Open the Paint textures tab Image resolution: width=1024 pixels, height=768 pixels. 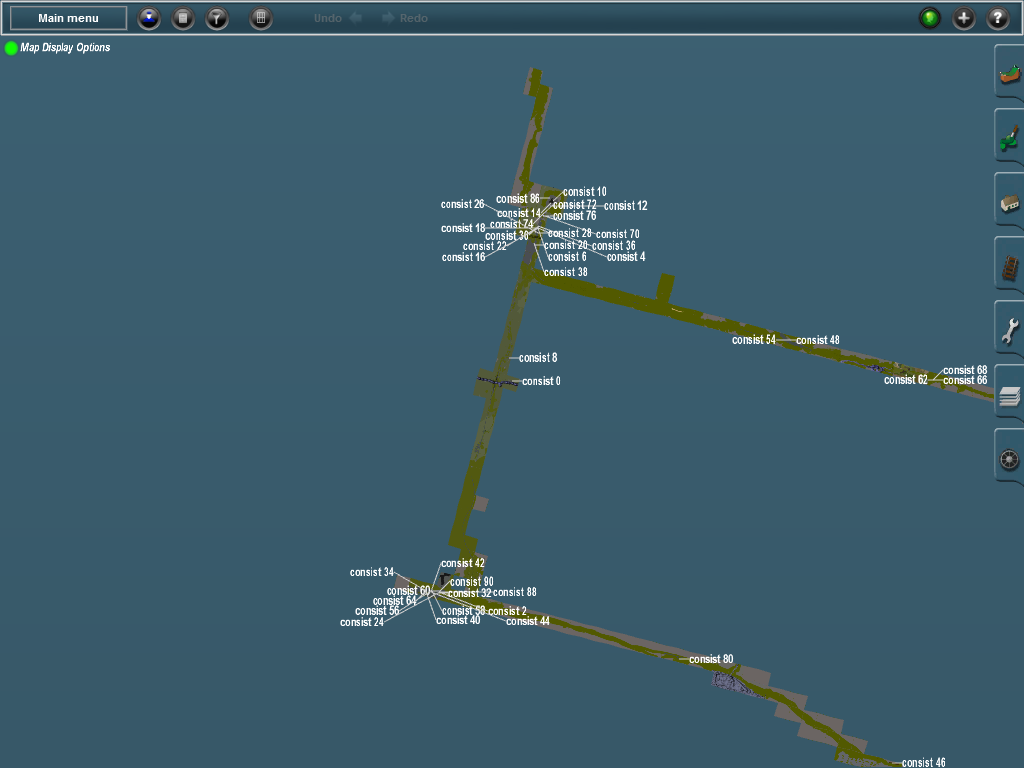tap(1009, 138)
